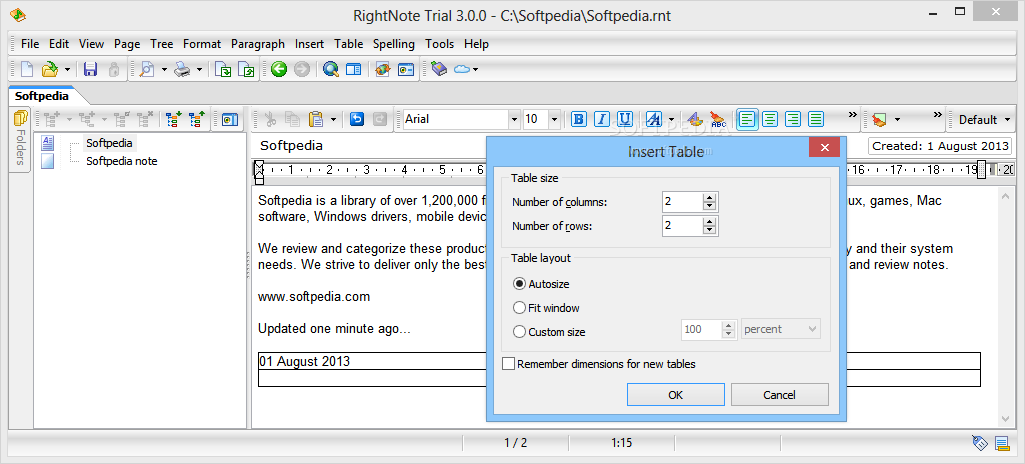
Task: Click the highlighter brush icon
Action: (x=879, y=120)
